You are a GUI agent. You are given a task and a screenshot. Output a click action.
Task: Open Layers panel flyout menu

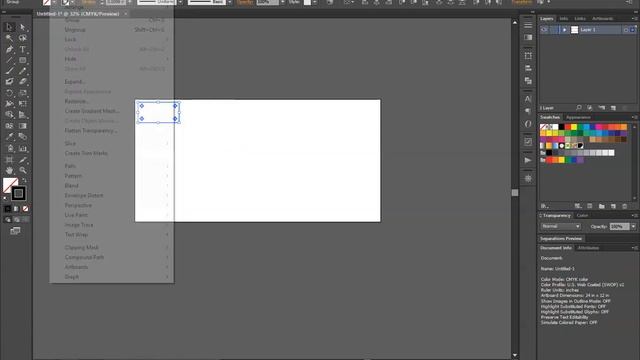coord(634,18)
